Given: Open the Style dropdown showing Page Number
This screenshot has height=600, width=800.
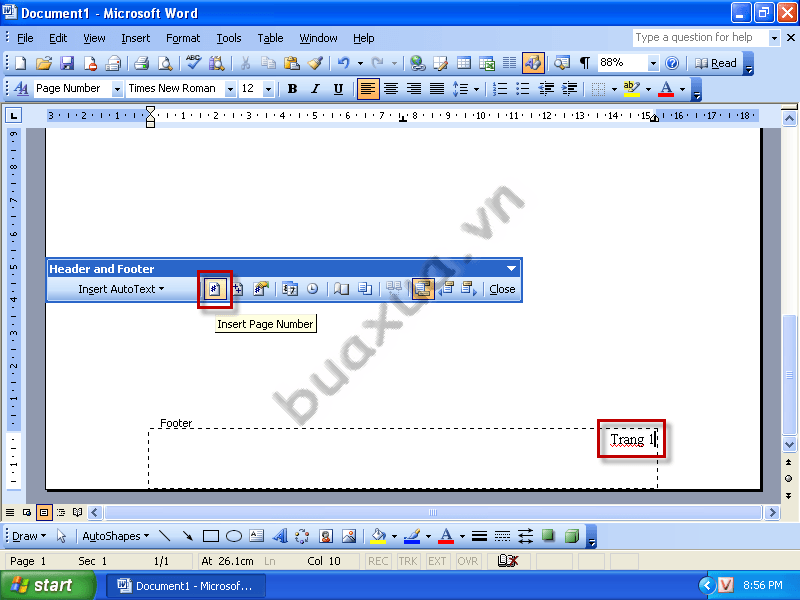Looking at the screenshot, I should pyautogui.click(x=117, y=89).
